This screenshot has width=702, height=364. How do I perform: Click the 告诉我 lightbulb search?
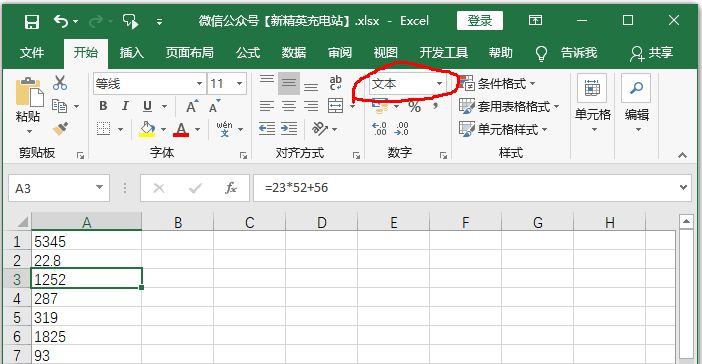click(566, 53)
